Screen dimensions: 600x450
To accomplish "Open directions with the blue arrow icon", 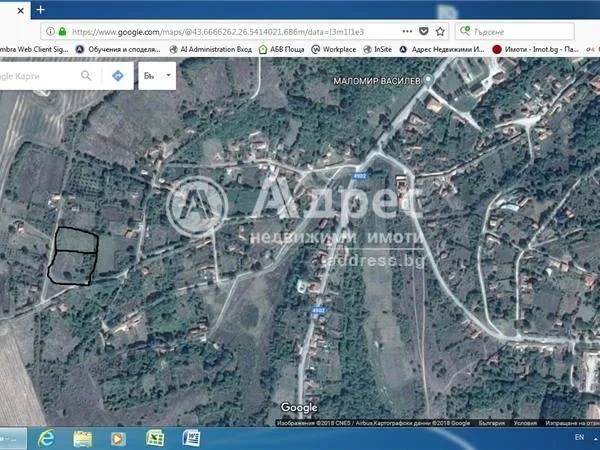I will 118,76.
